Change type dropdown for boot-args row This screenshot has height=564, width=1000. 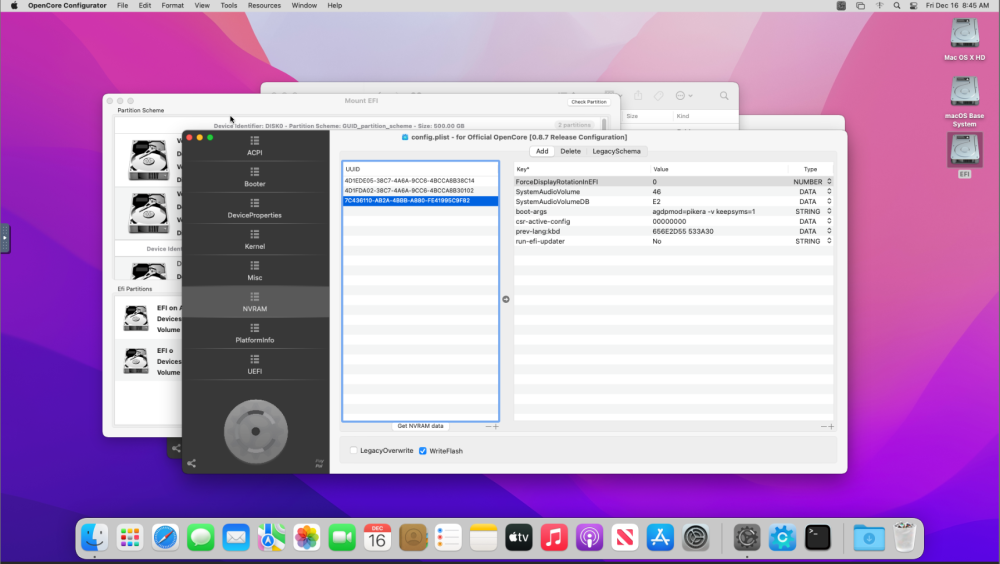tap(829, 211)
